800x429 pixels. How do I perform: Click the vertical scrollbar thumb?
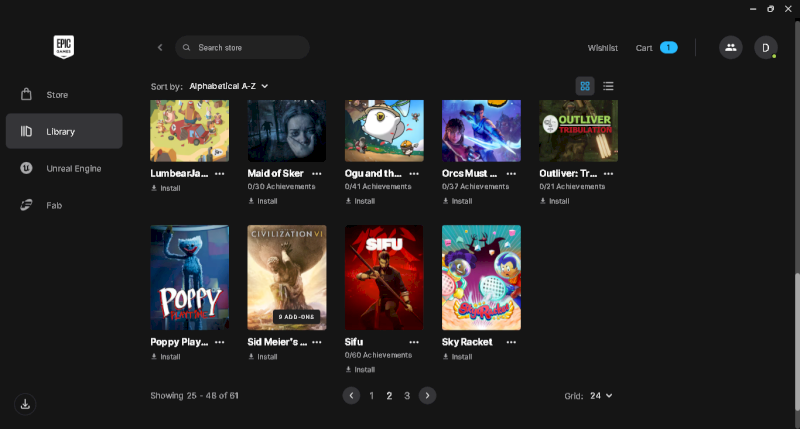[797, 342]
